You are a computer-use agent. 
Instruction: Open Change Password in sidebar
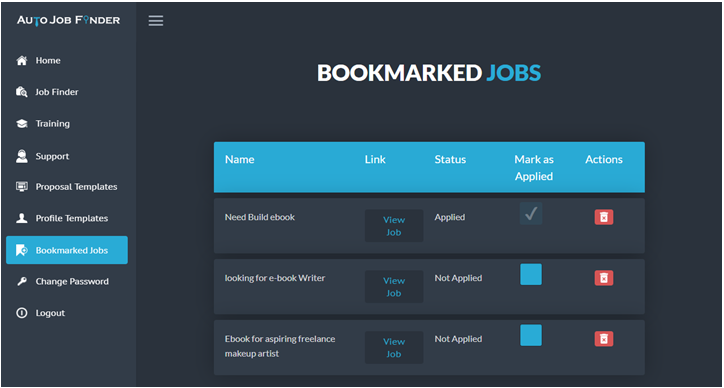tap(67, 281)
